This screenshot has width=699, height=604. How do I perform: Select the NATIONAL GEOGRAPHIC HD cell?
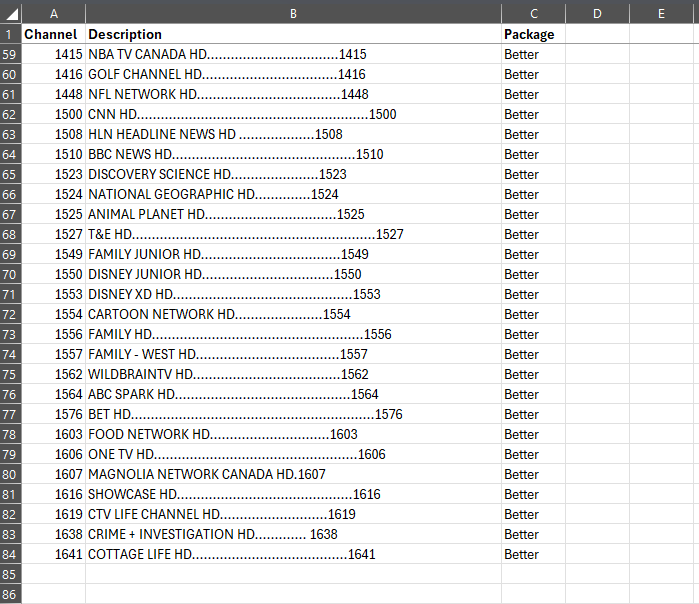point(293,194)
